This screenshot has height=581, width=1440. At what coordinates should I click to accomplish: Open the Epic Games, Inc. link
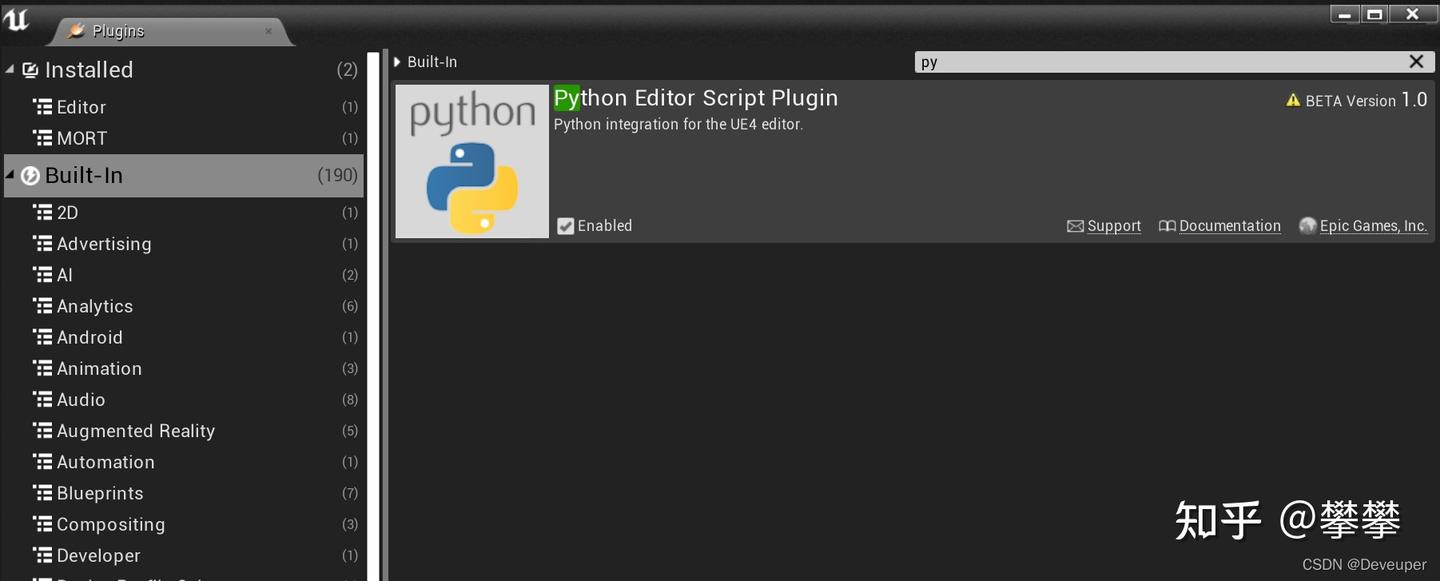point(1373,226)
